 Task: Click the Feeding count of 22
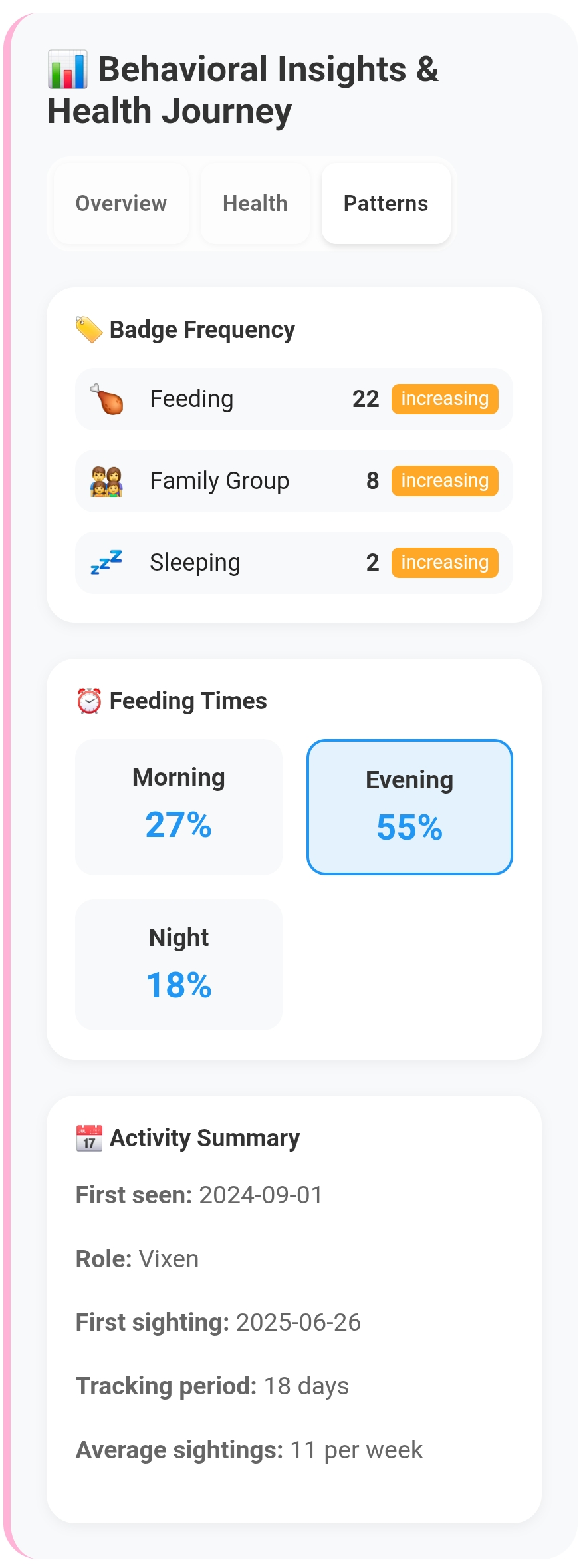click(366, 399)
